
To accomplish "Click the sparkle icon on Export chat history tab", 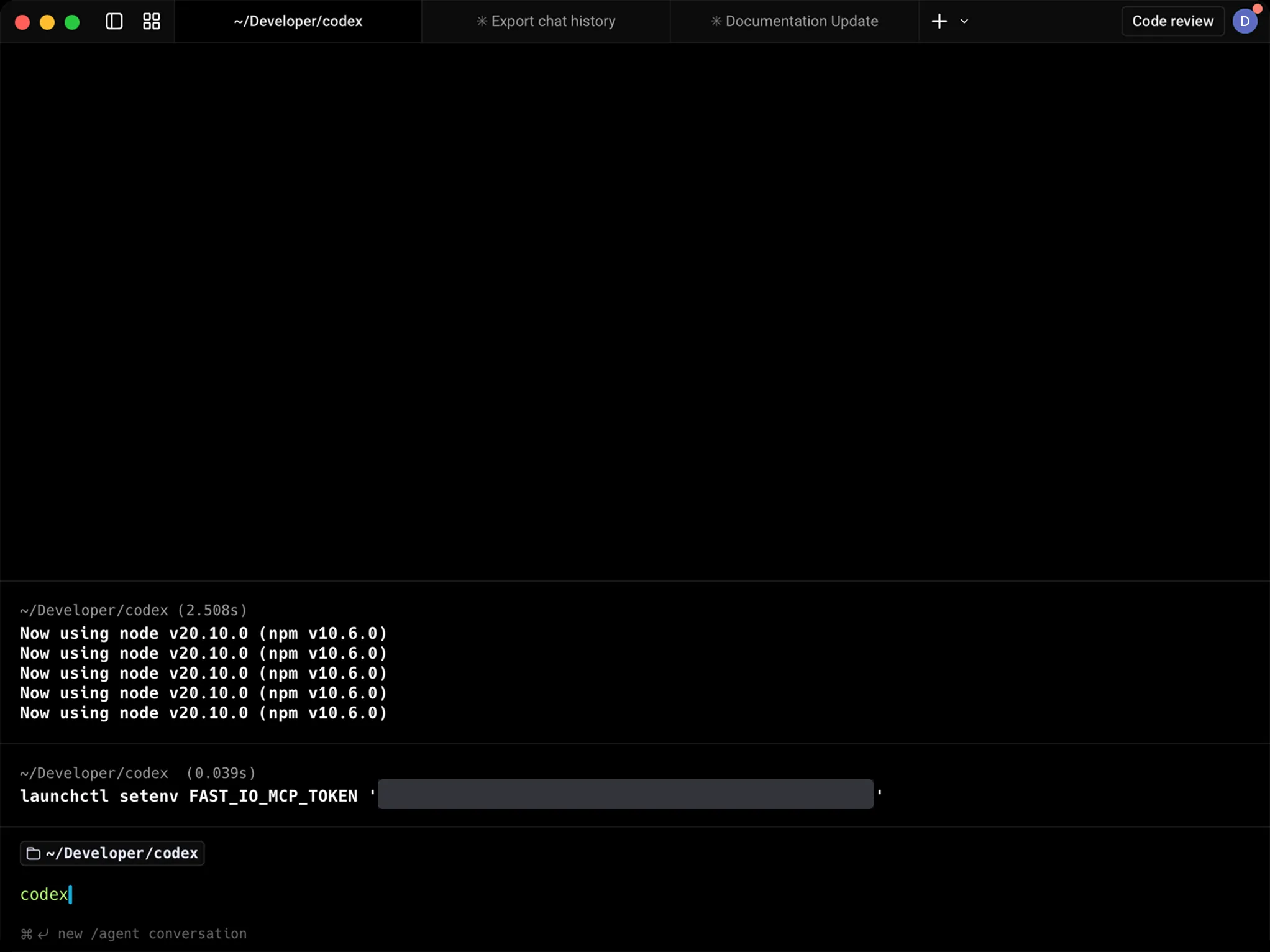I will pyautogui.click(x=481, y=21).
